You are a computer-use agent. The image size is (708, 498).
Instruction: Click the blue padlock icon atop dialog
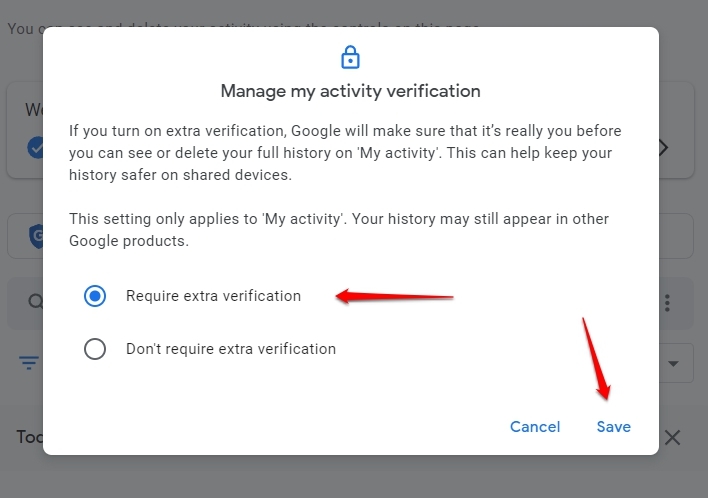point(350,57)
